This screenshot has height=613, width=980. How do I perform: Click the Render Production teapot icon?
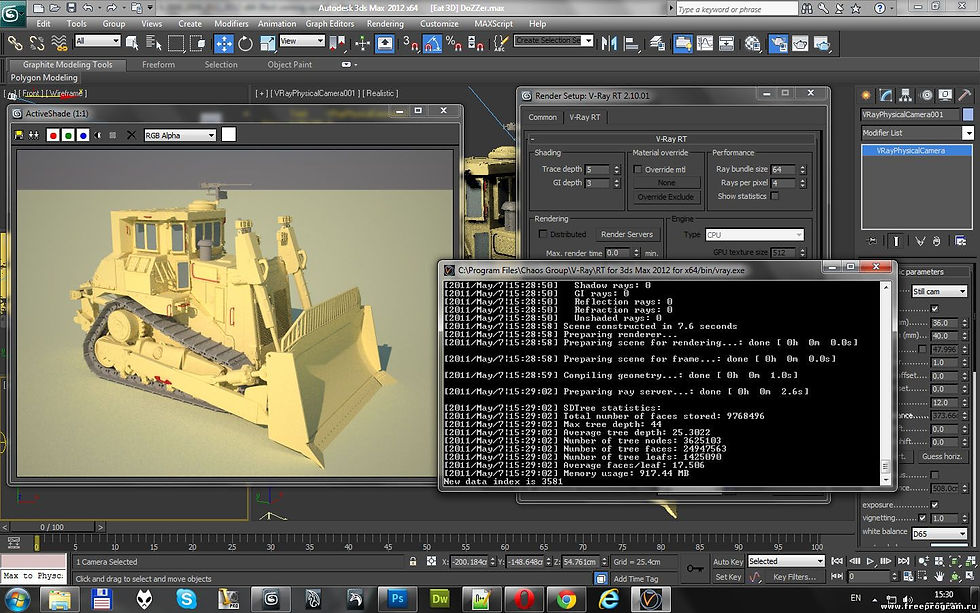coord(822,43)
